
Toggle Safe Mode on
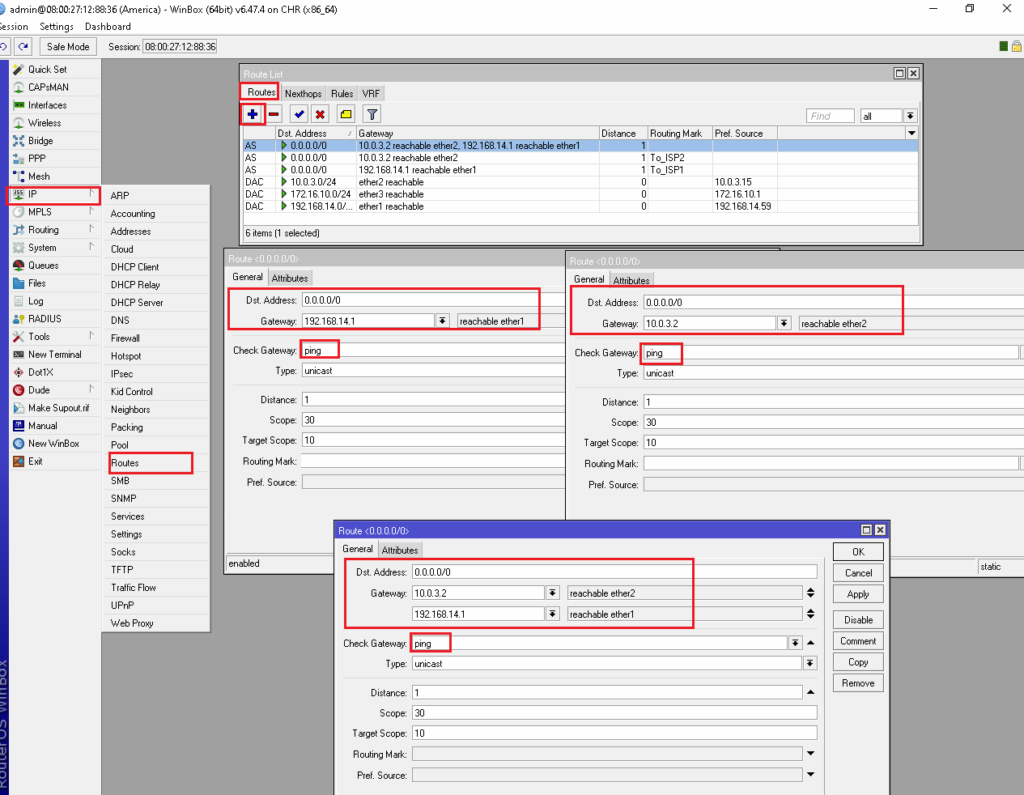coord(67,46)
